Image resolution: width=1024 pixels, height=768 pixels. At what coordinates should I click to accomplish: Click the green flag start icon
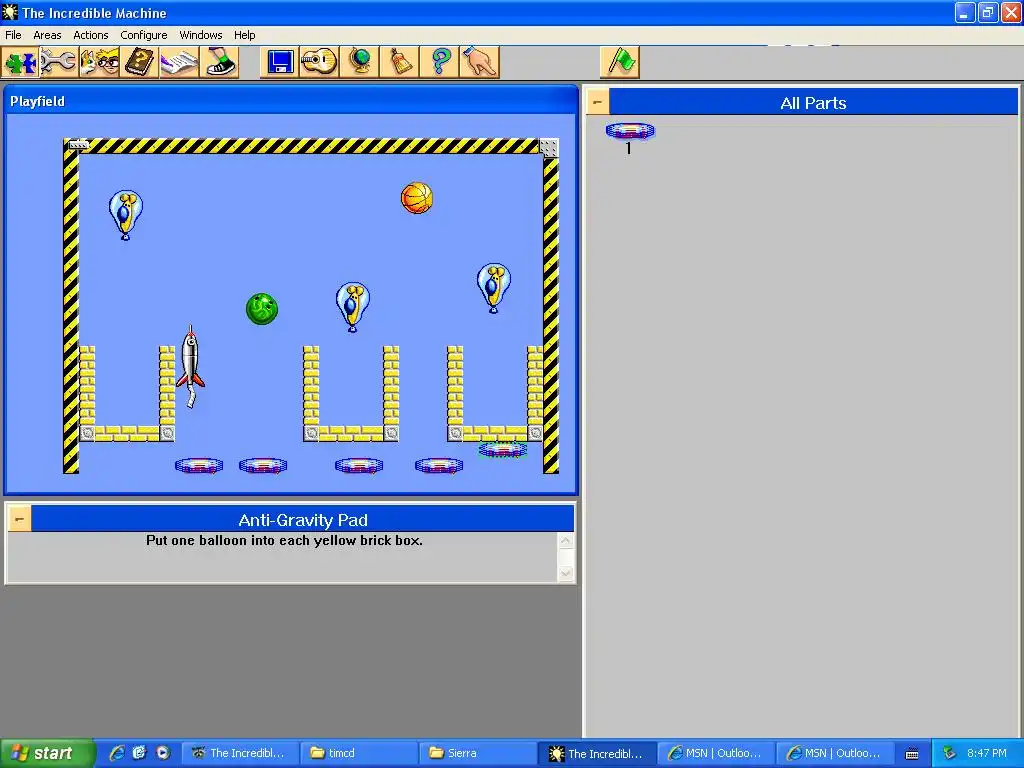[x=620, y=63]
